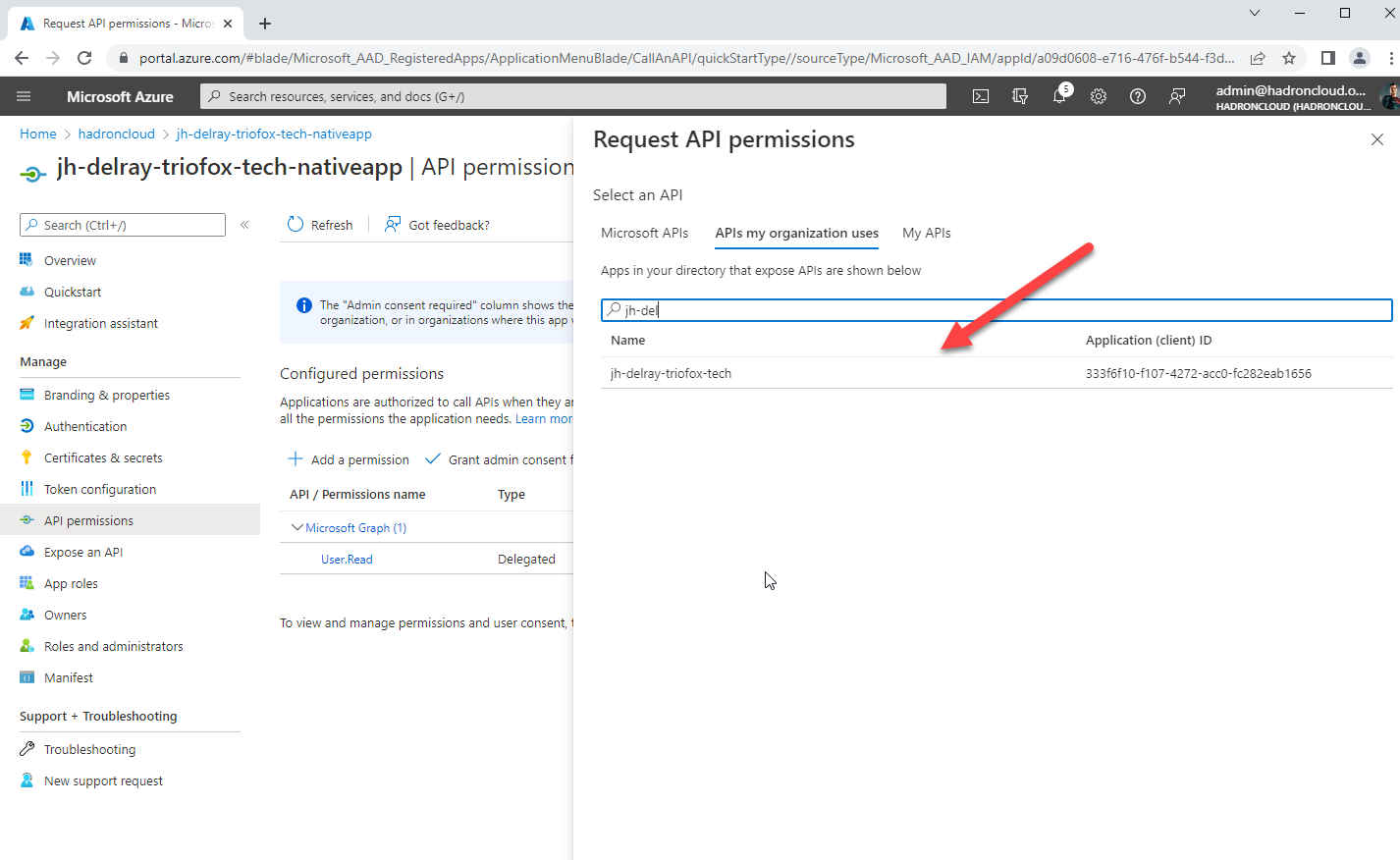The height and width of the screenshot is (860, 1400).
Task: Switch to the Microsoft APIs tab
Action: [645, 233]
